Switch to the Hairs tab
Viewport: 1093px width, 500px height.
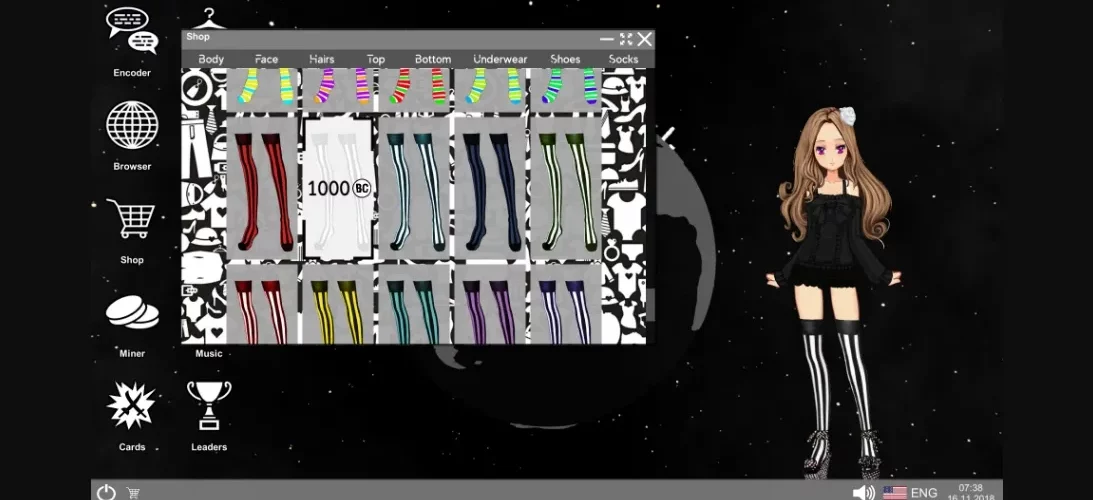(x=321, y=59)
